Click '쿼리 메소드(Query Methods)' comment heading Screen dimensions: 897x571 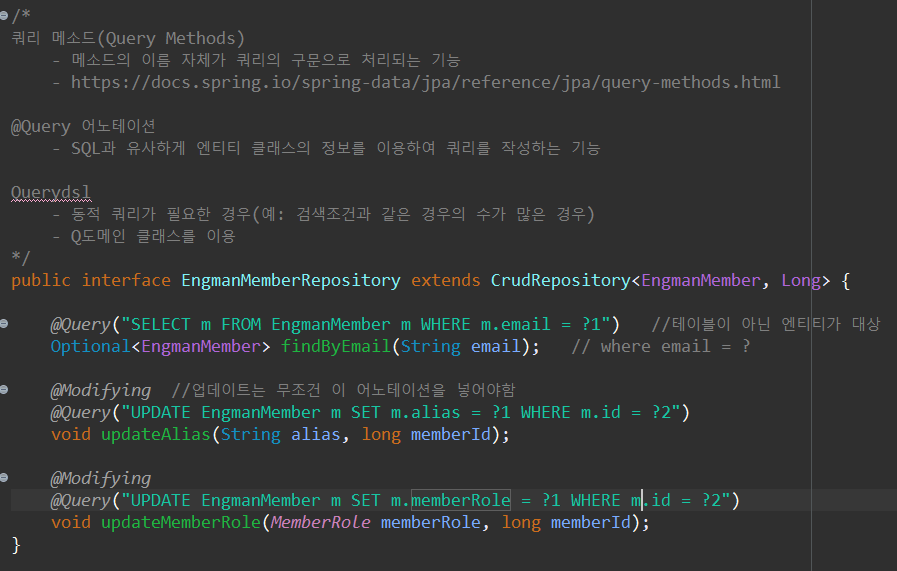tap(128, 38)
